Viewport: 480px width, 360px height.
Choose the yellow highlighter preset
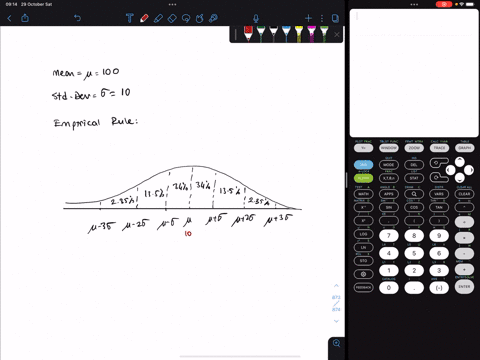299,34
